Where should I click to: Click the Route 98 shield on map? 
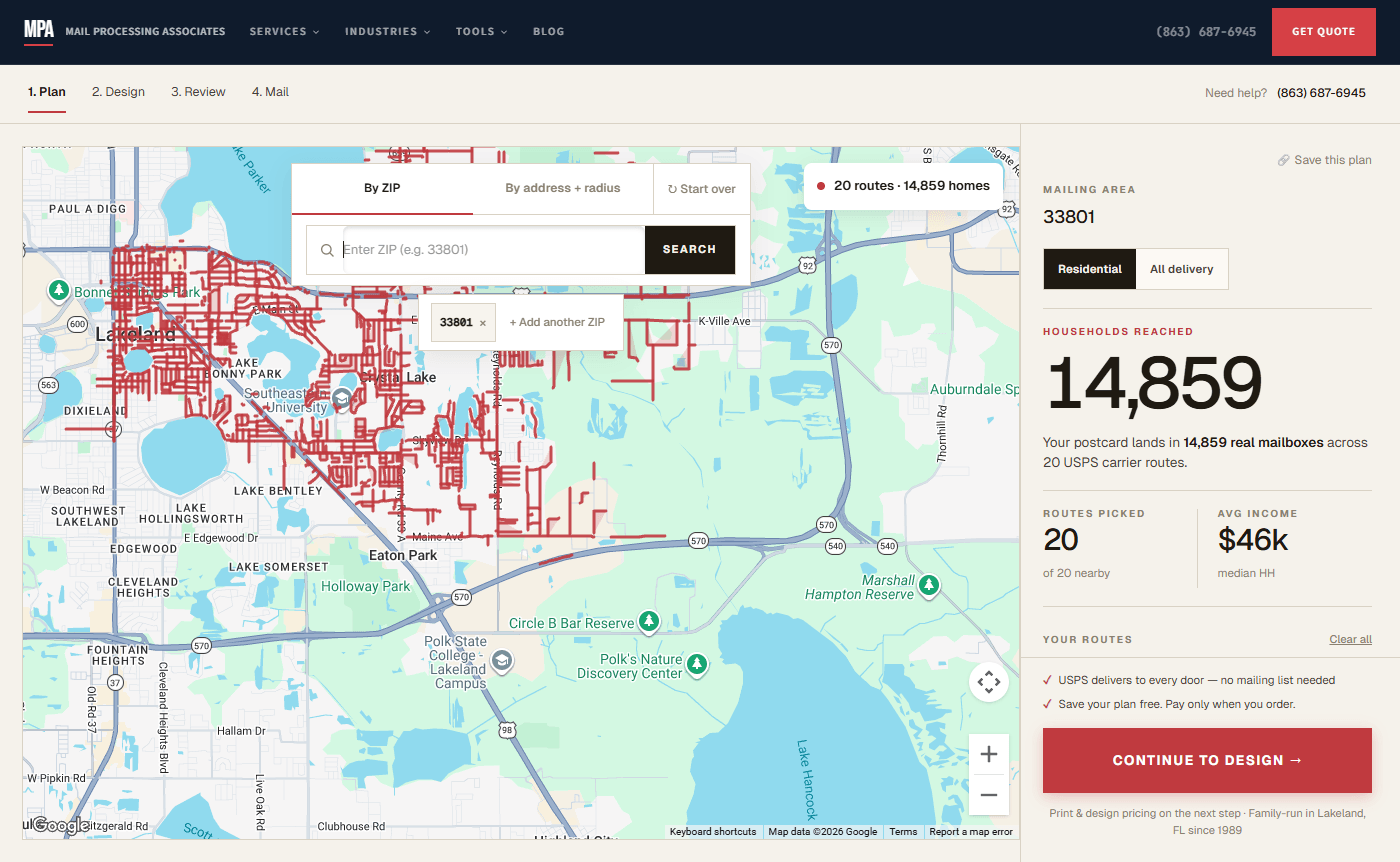tap(507, 730)
